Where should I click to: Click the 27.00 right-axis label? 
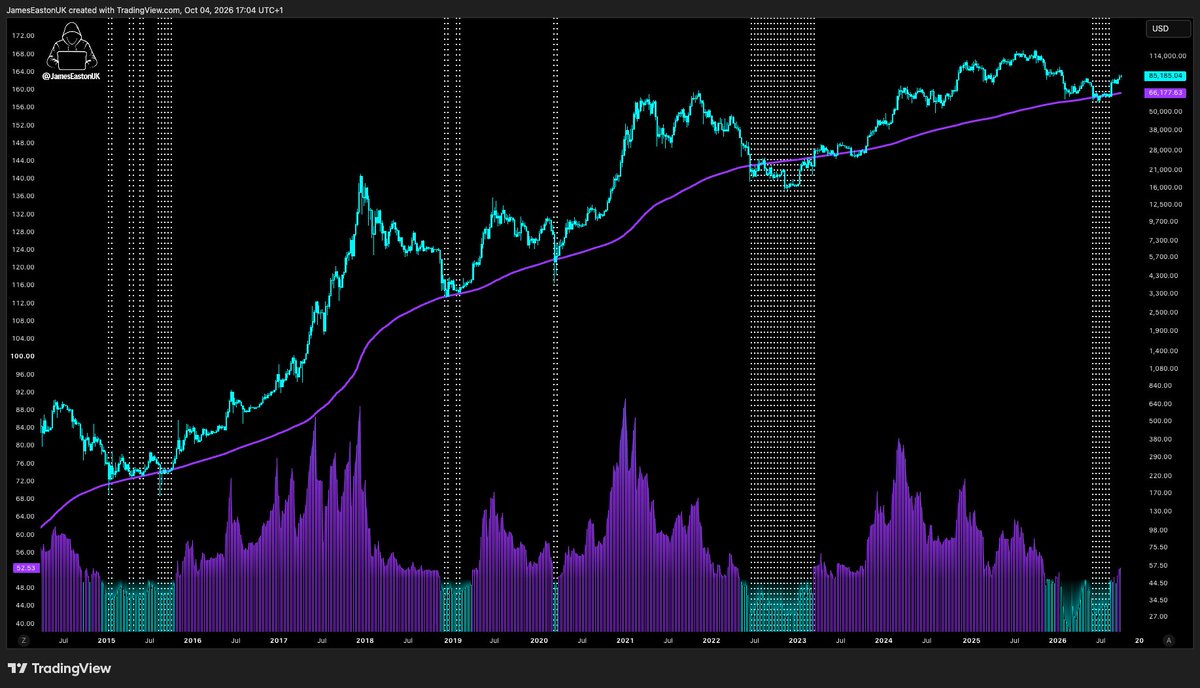[1160, 617]
